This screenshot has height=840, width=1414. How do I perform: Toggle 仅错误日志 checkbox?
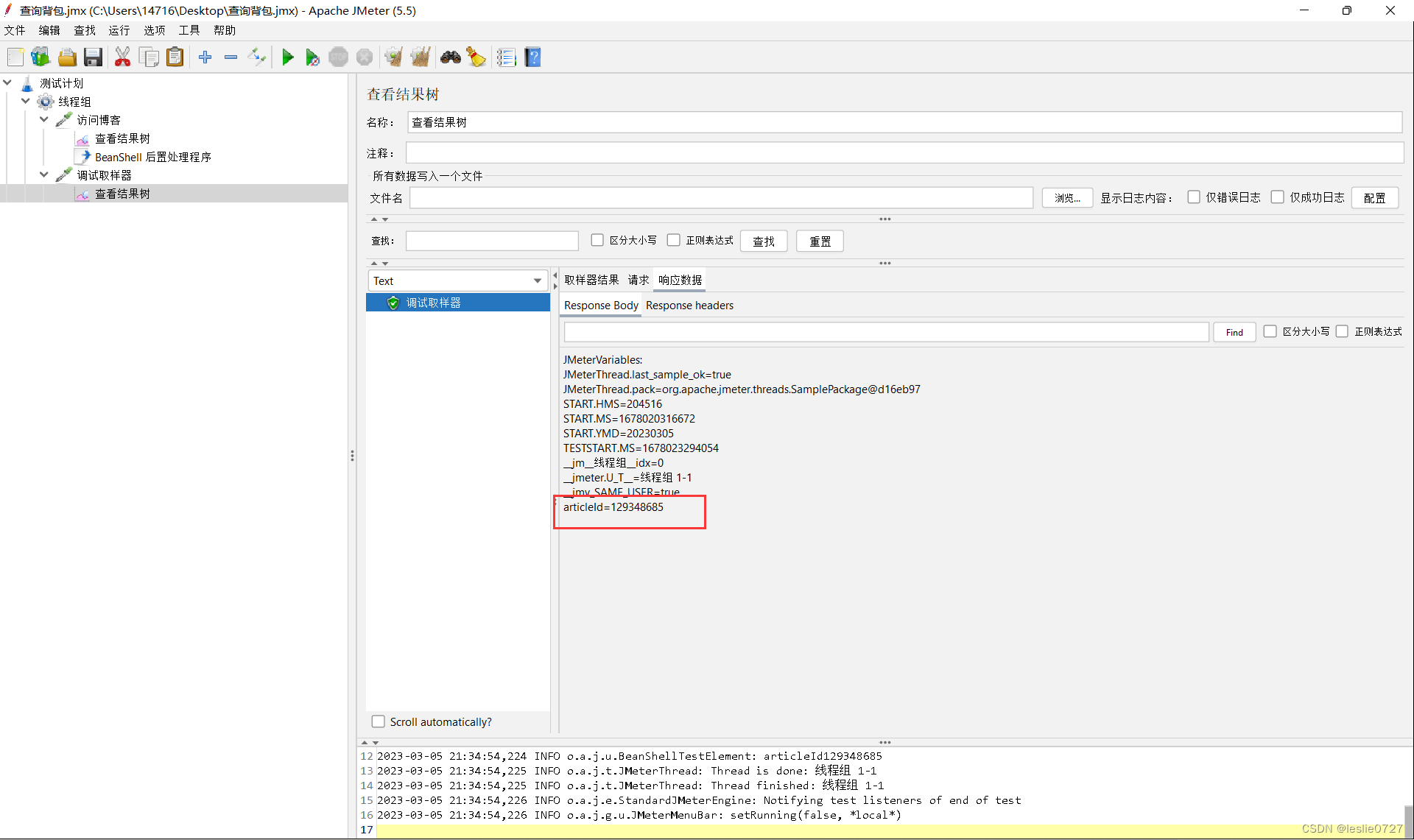[1194, 197]
